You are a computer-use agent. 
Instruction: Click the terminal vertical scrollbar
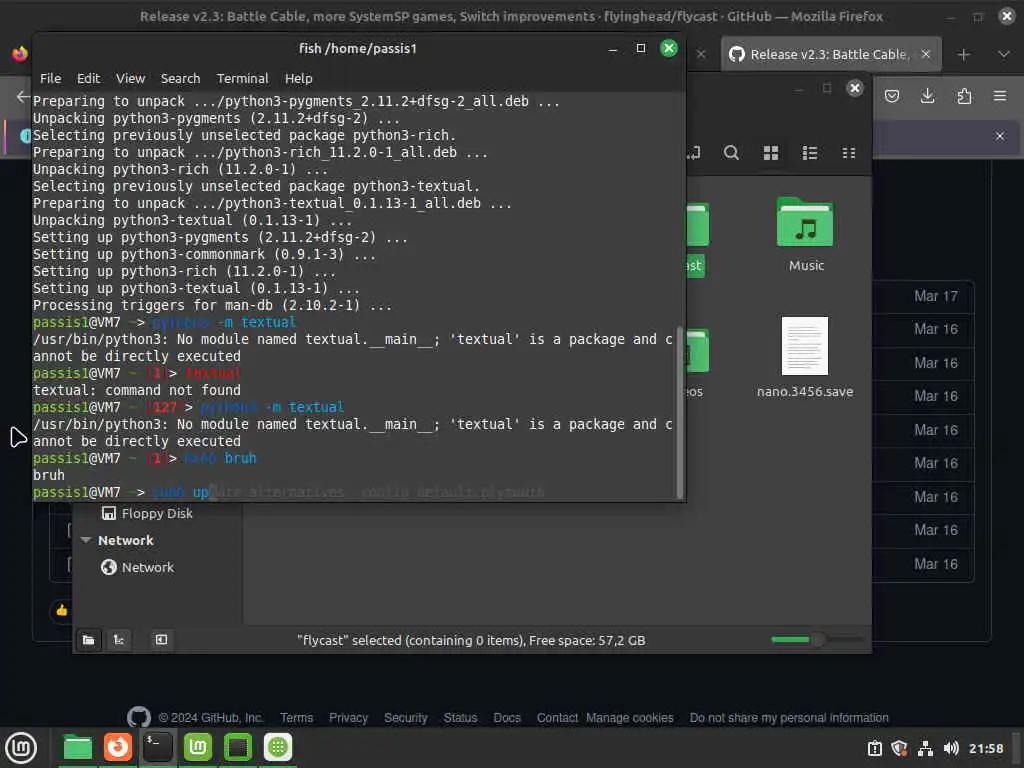(680, 411)
